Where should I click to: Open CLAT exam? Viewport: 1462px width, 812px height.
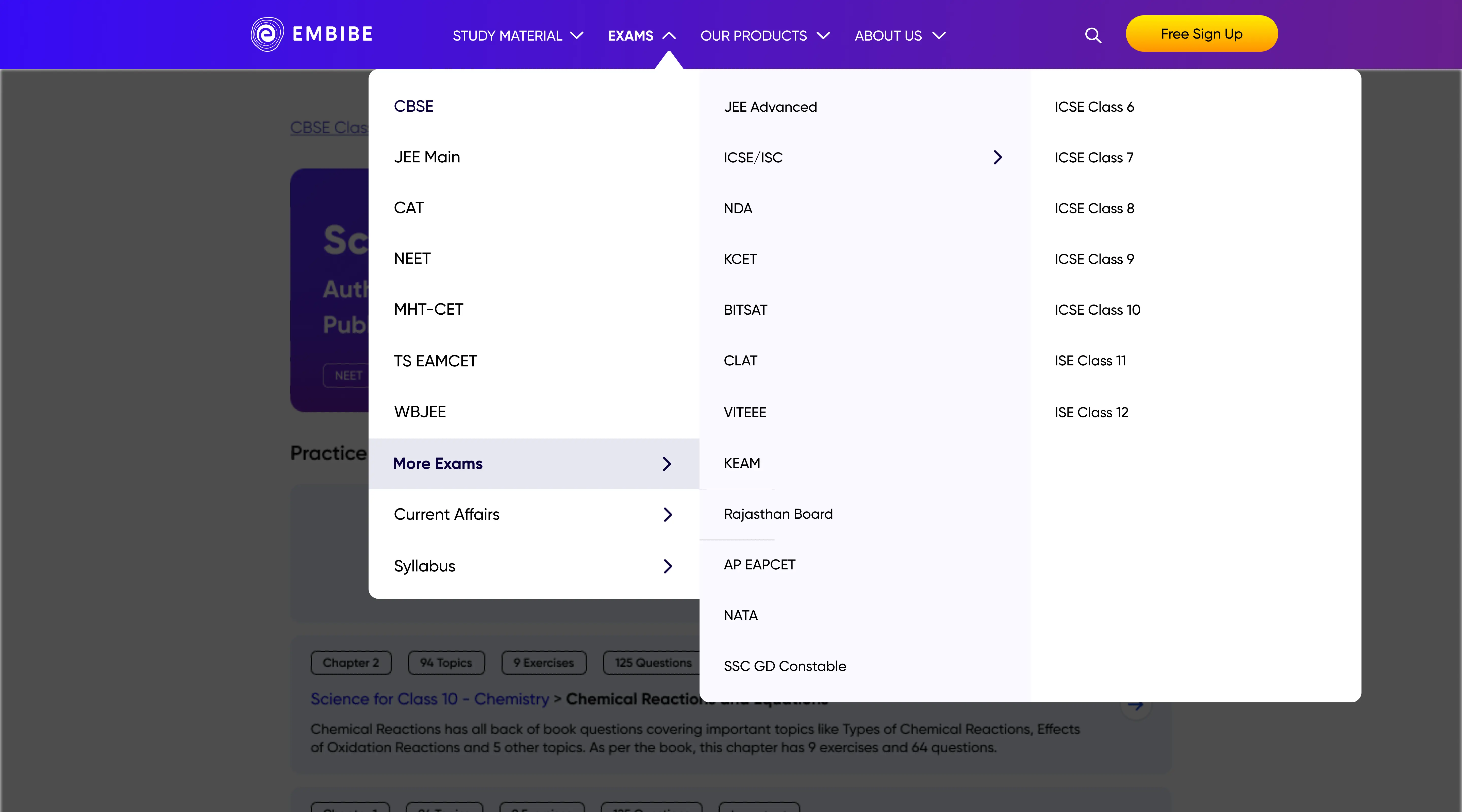pos(740,360)
